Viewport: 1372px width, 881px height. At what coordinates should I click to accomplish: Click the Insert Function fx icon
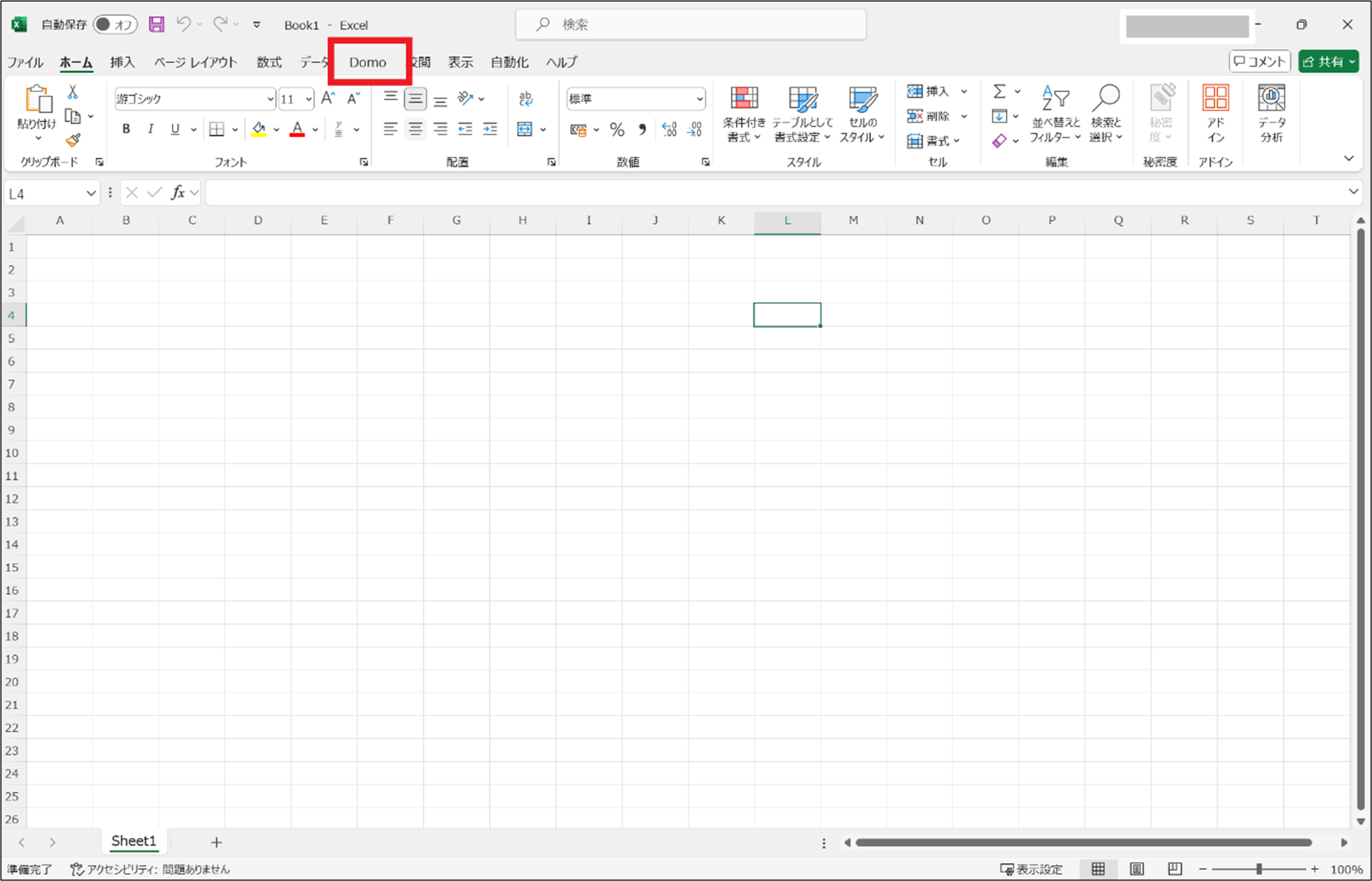(178, 193)
